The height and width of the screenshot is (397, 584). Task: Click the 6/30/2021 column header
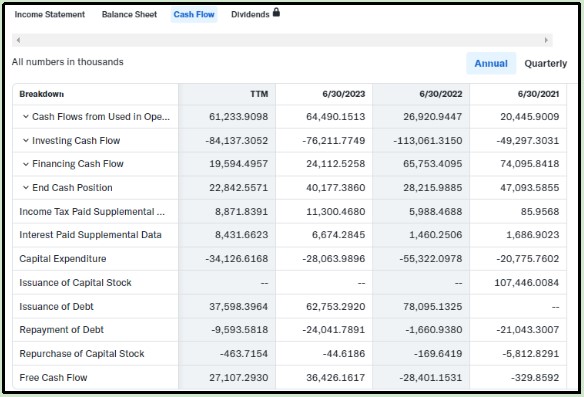(538, 94)
